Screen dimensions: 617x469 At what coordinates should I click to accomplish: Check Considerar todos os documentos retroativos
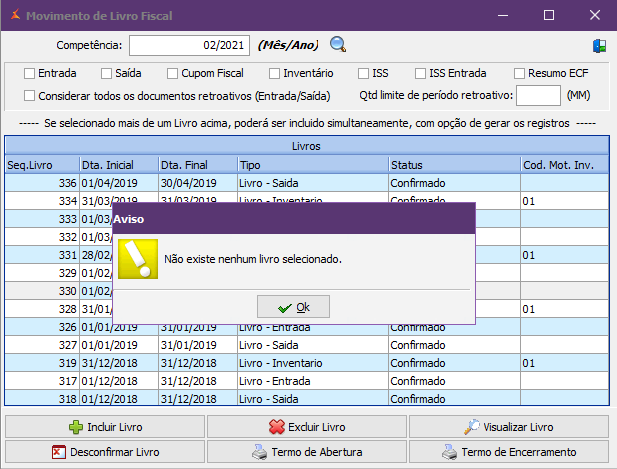coord(29,96)
